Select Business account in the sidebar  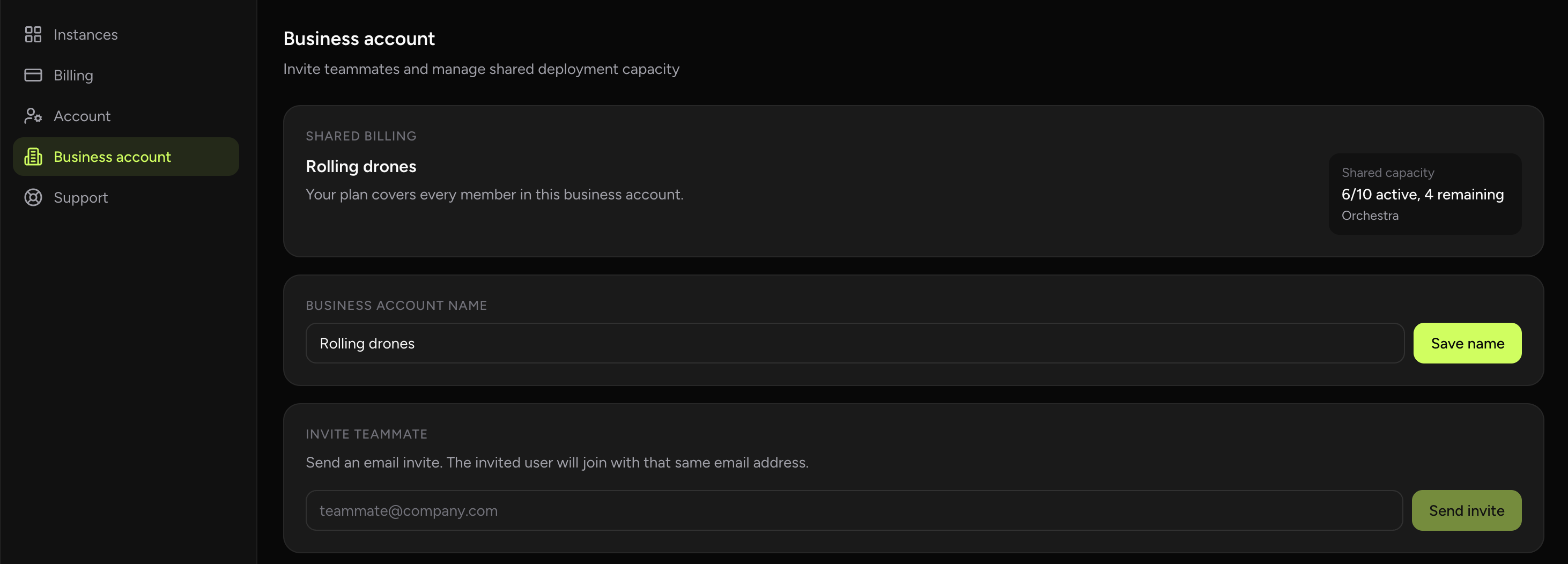point(112,157)
